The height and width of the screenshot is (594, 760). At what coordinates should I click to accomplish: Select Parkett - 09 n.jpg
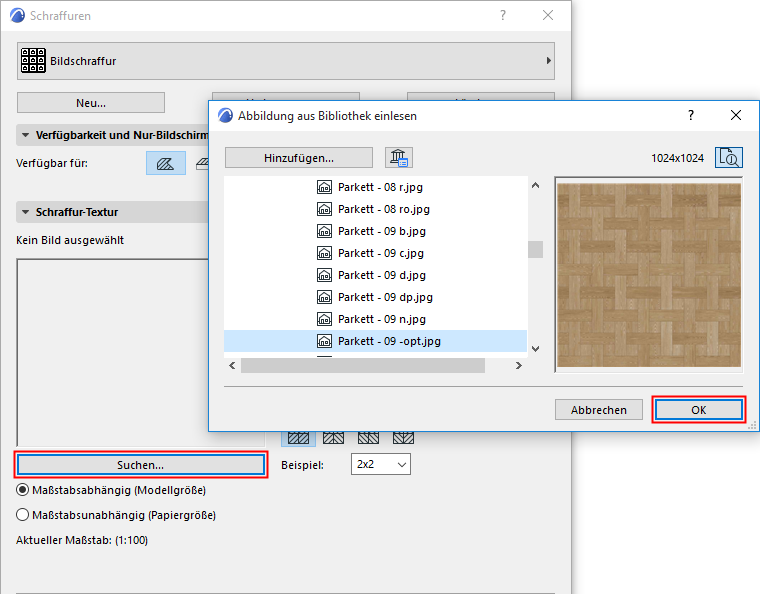coord(376,319)
